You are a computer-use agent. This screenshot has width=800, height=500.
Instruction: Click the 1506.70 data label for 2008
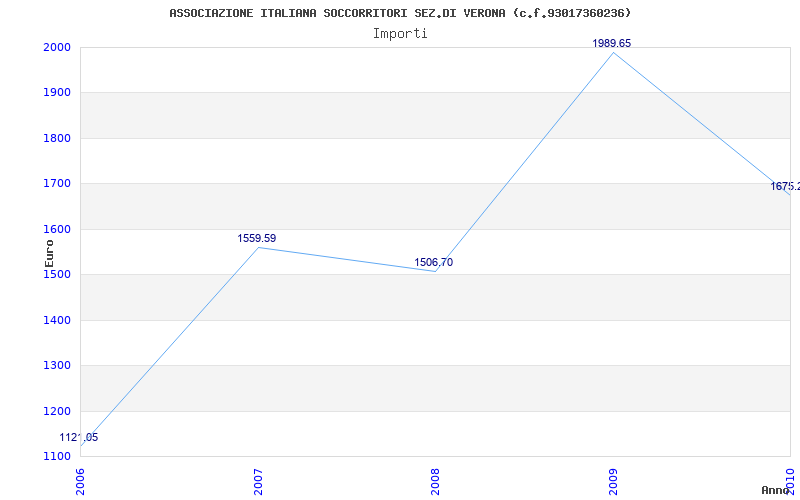click(x=433, y=263)
